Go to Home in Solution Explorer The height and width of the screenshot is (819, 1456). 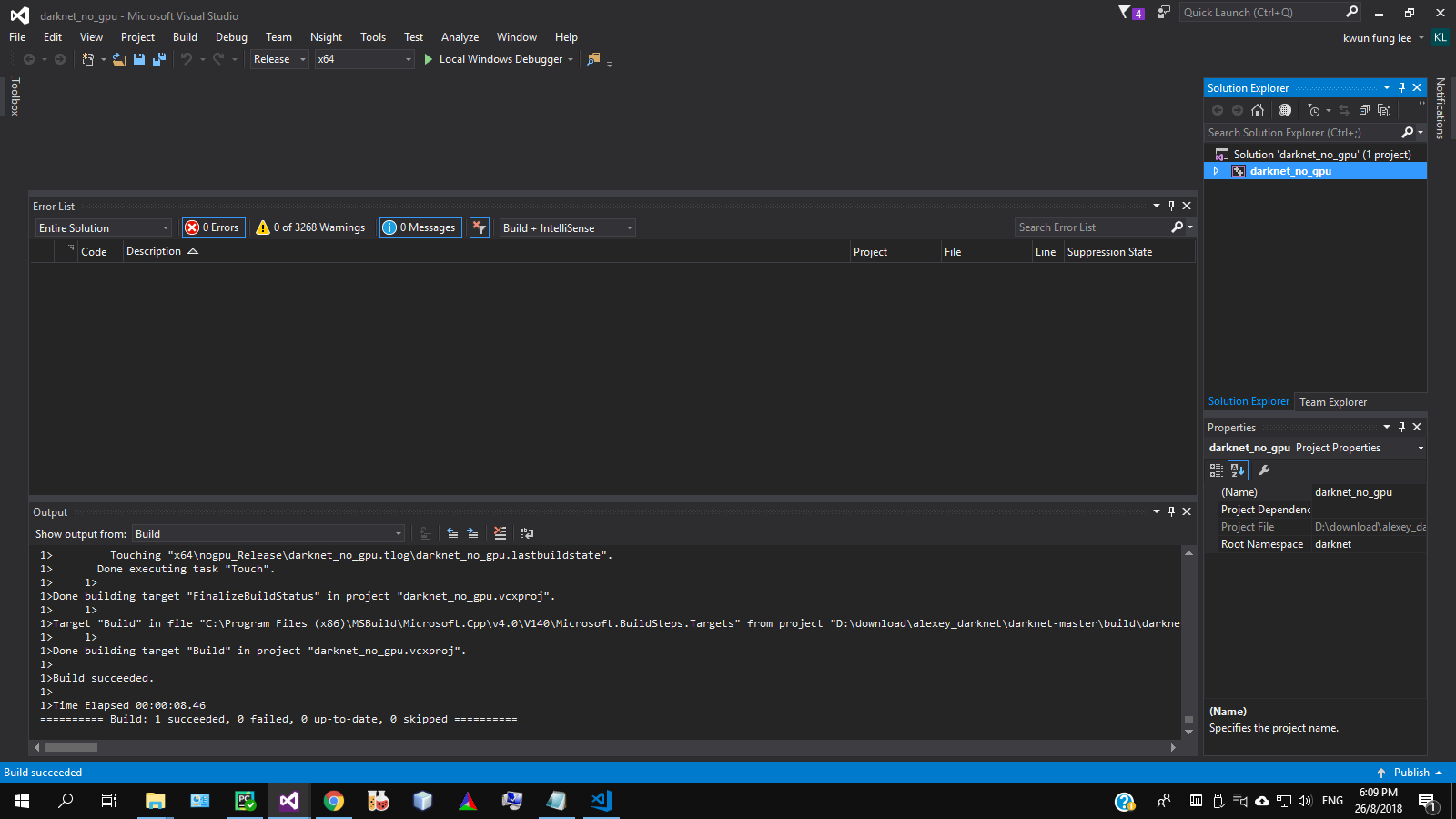[x=1258, y=110]
